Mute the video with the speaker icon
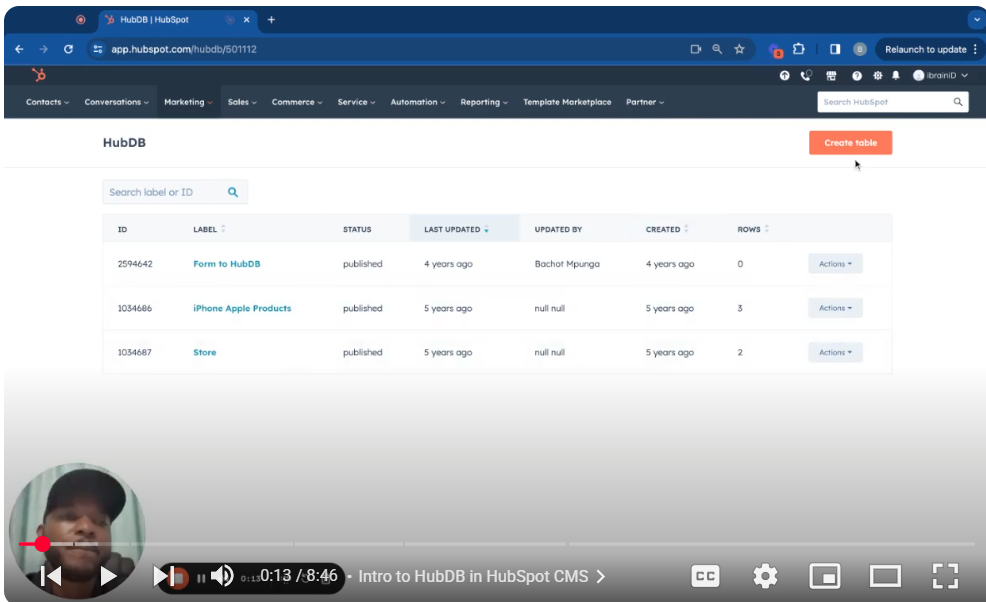The image size is (986, 602). tap(222, 576)
